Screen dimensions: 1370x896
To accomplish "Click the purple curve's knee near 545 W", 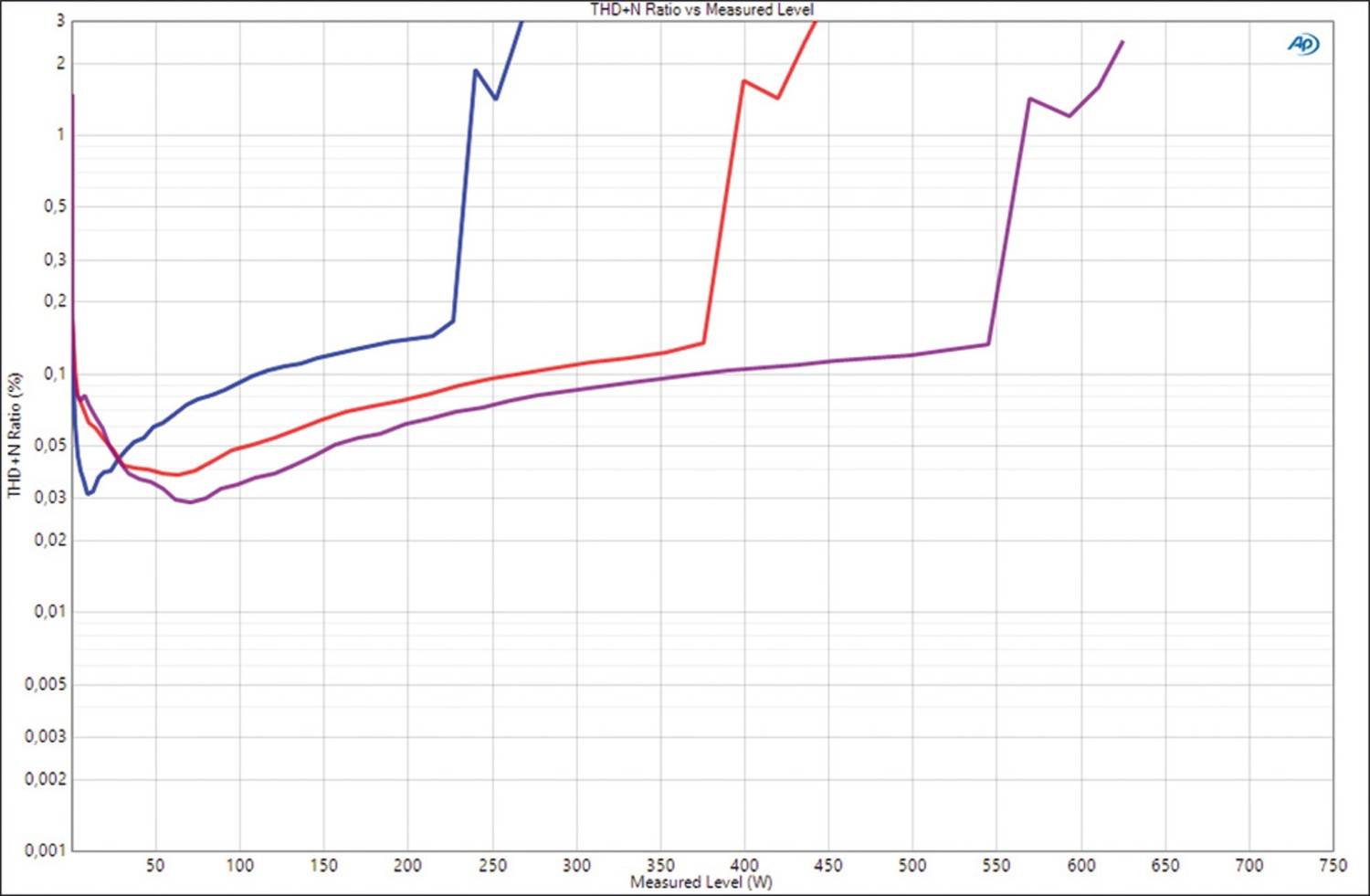I will coord(988,343).
